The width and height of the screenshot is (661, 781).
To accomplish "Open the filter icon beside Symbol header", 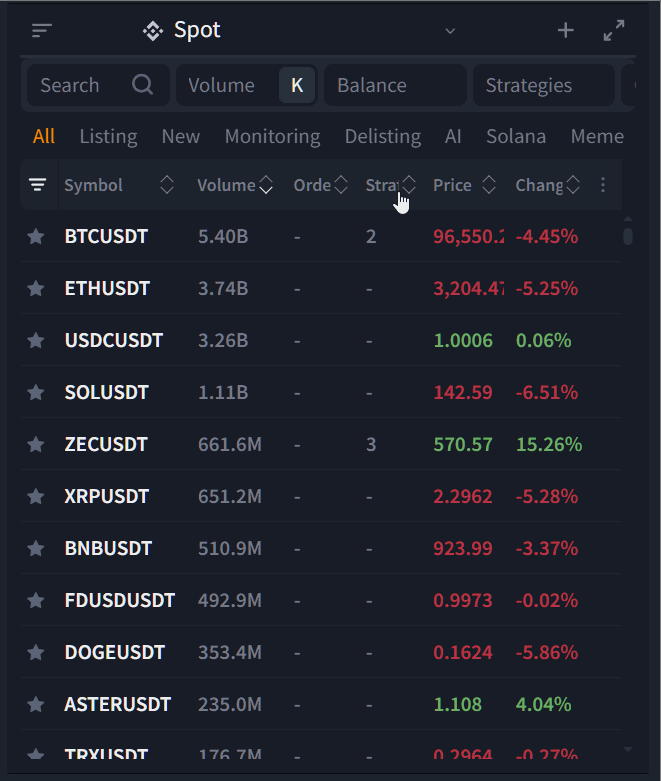I will 38,185.
